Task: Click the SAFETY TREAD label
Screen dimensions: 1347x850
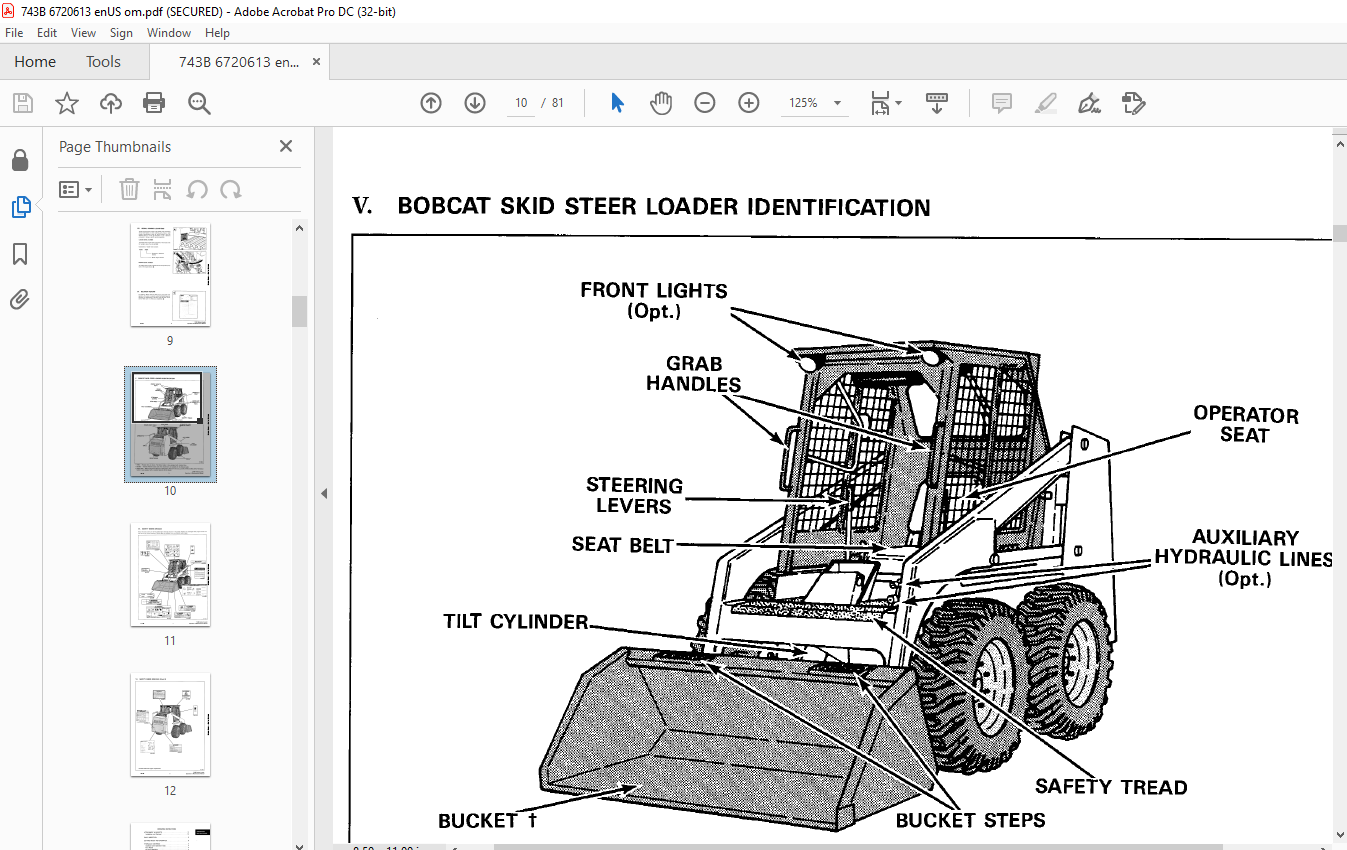Action: point(1111,787)
